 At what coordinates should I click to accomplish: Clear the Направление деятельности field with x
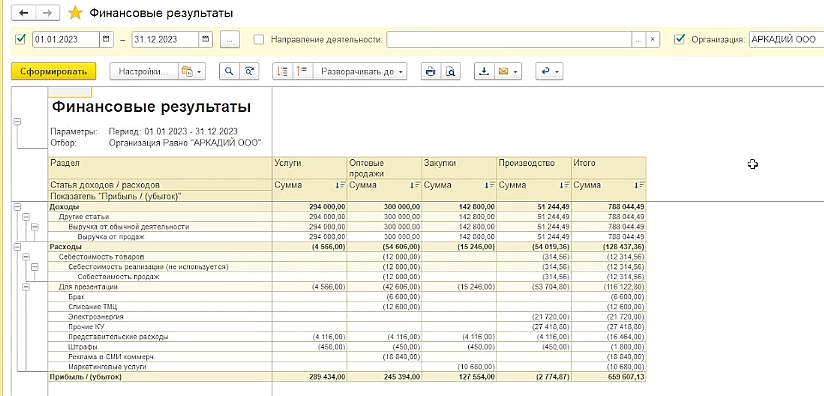[652, 39]
